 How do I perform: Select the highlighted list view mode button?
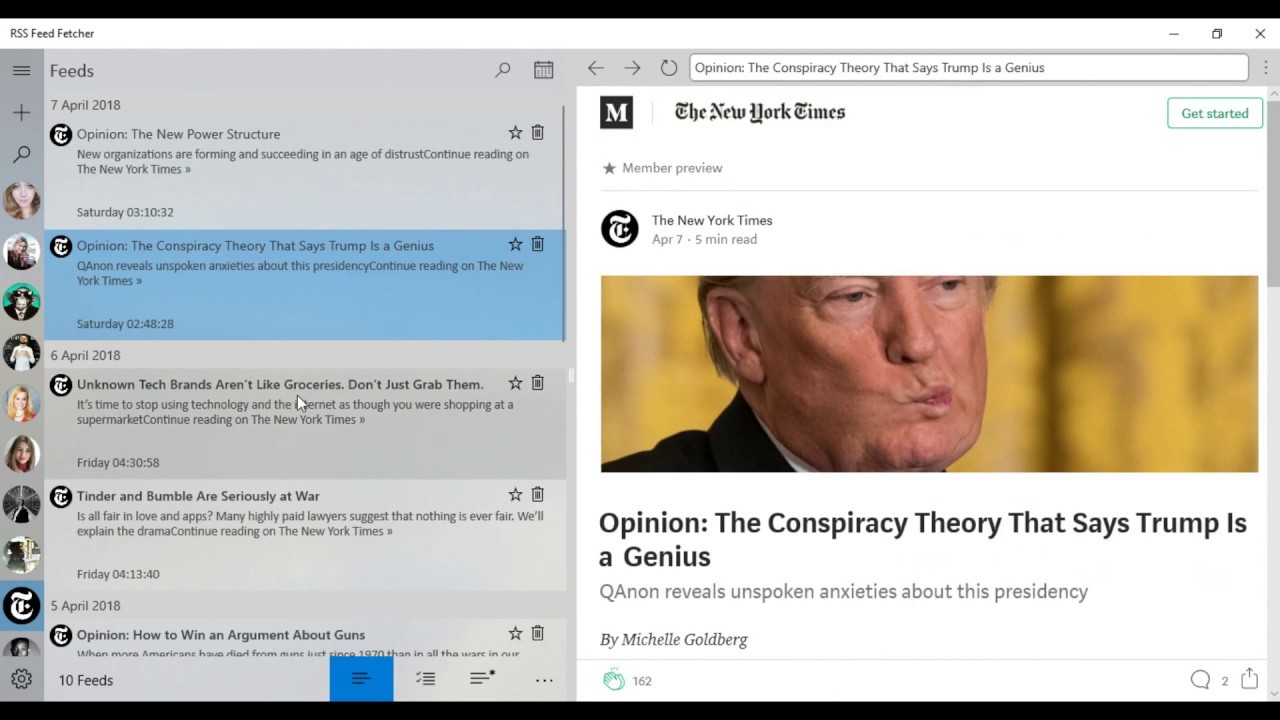click(361, 679)
